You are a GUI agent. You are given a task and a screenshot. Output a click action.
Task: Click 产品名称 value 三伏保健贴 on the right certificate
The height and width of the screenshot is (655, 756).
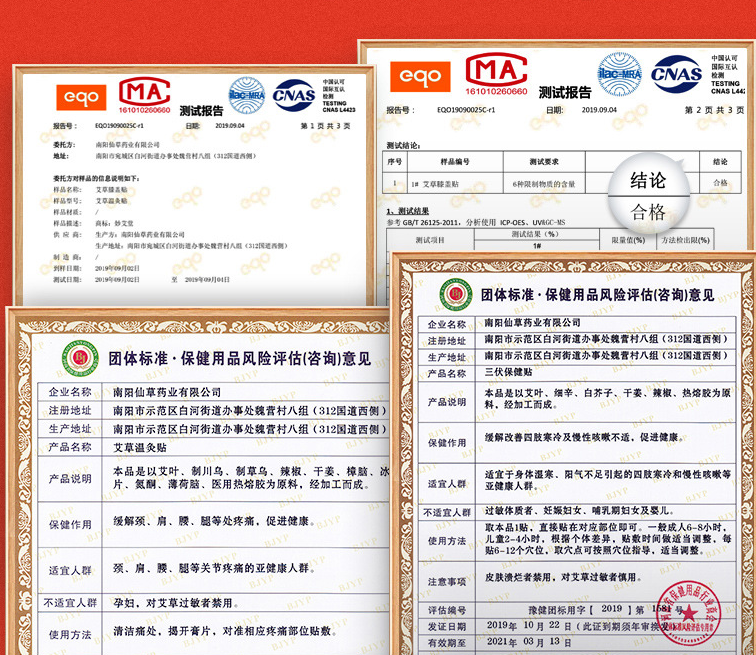[508, 372]
